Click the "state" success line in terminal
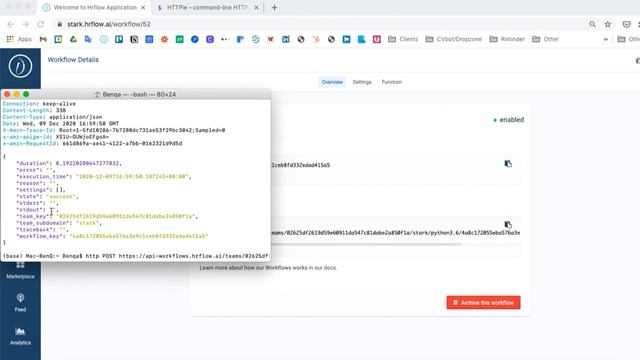This screenshot has width=640, height=360. pos(47,196)
